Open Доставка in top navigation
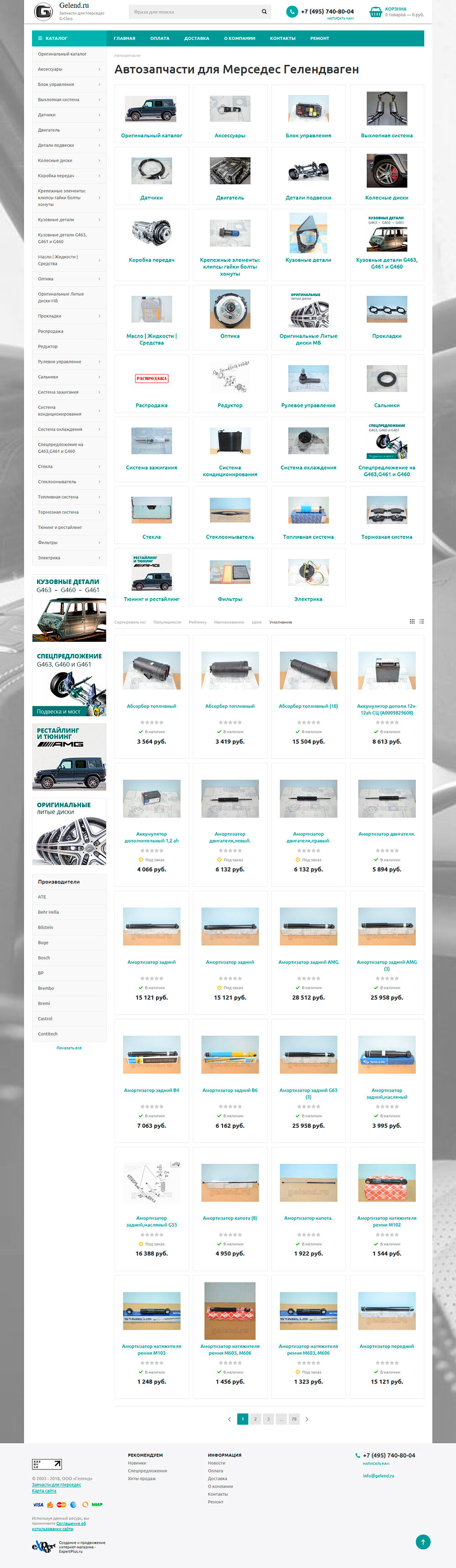The height and width of the screenshot is (1568, 456). (197, 38)
